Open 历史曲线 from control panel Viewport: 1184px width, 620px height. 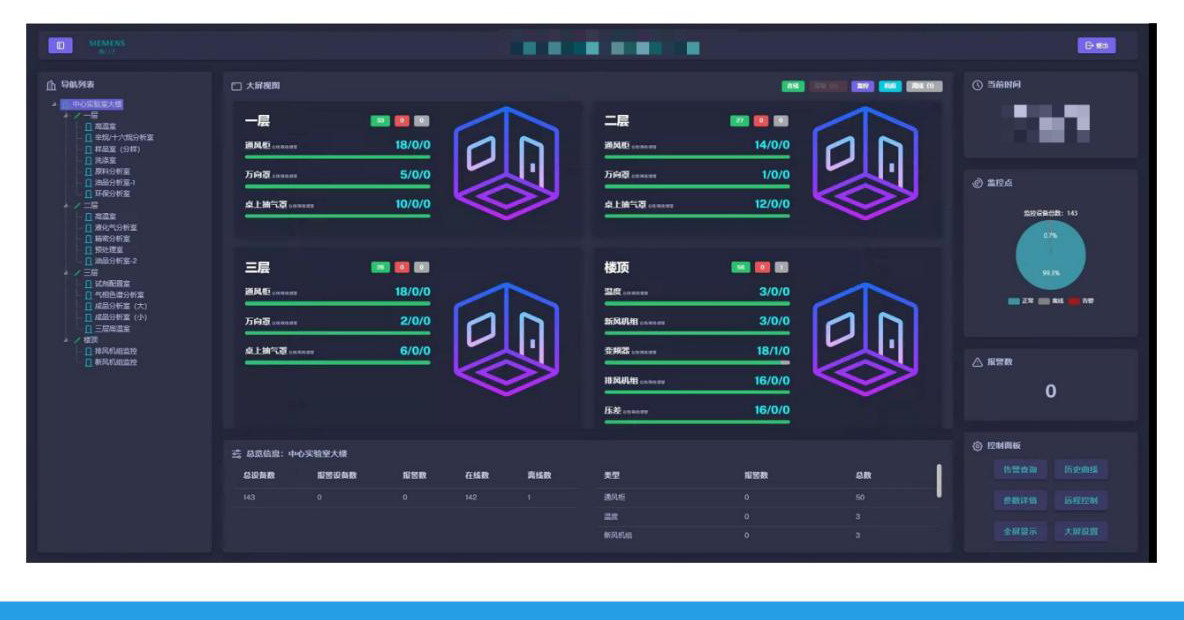coord(1081,470)
